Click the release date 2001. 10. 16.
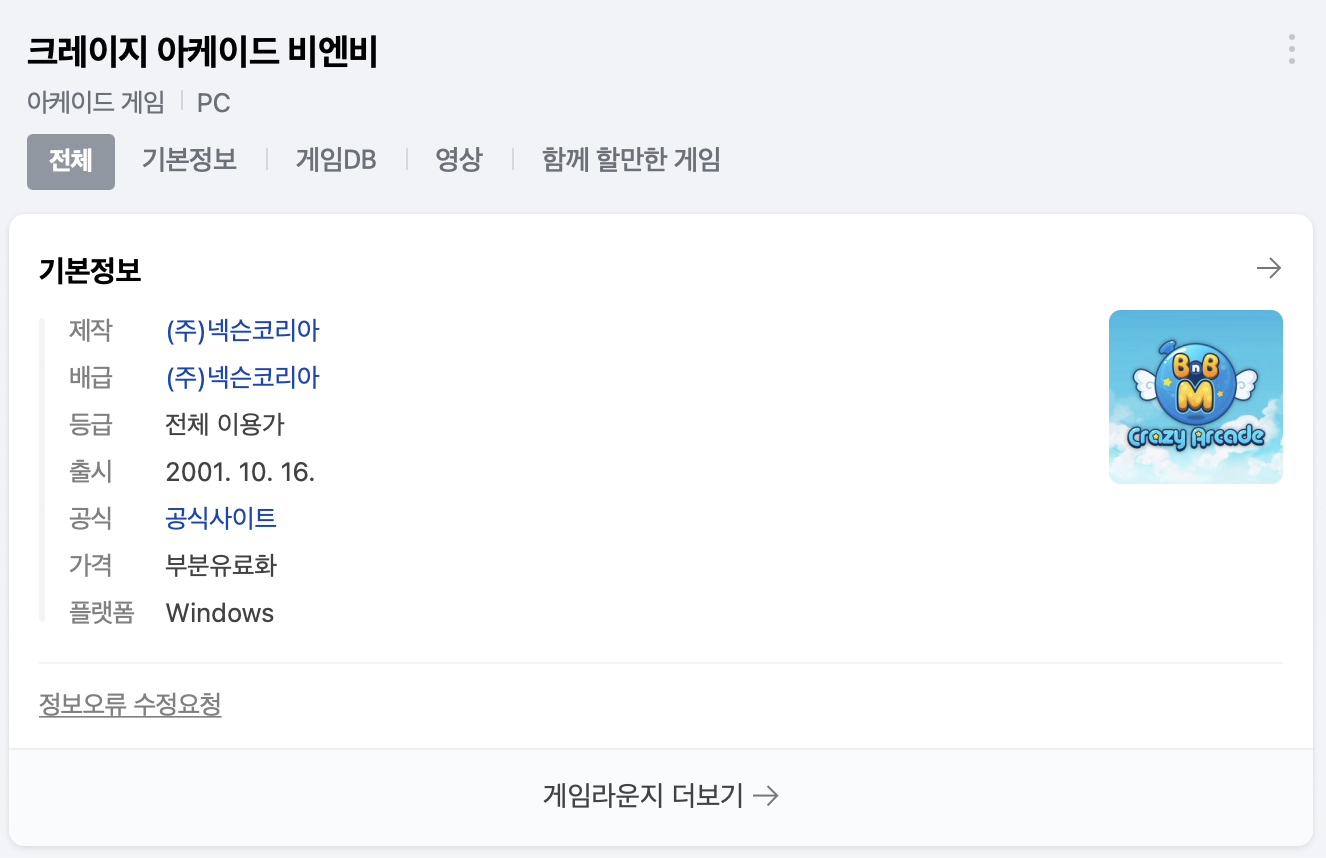 tap(240, 472)
